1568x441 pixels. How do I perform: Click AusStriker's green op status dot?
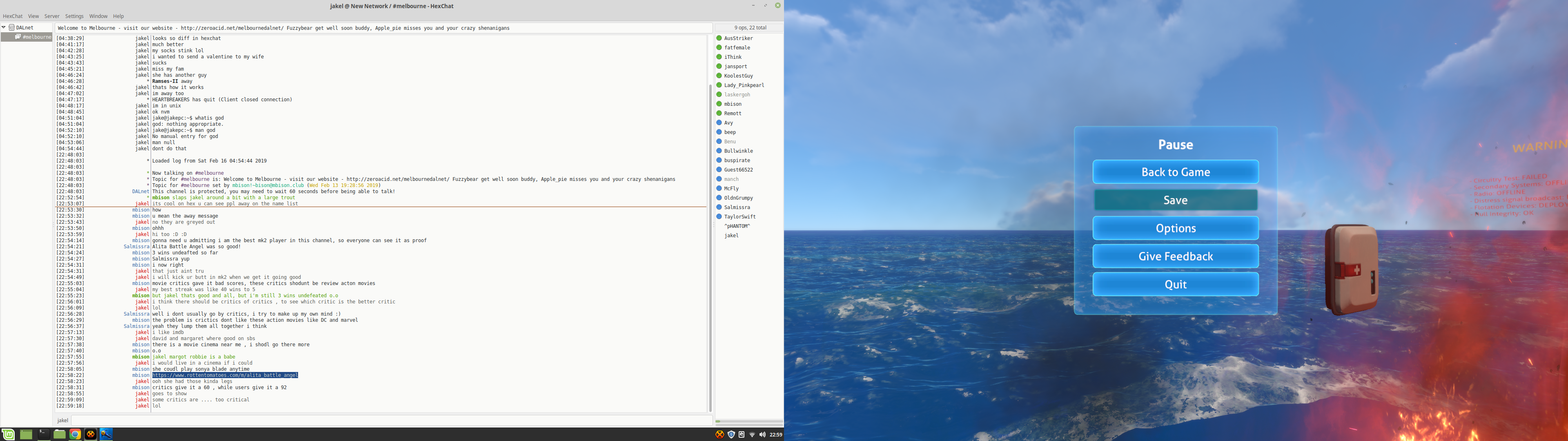click(719, 38)
